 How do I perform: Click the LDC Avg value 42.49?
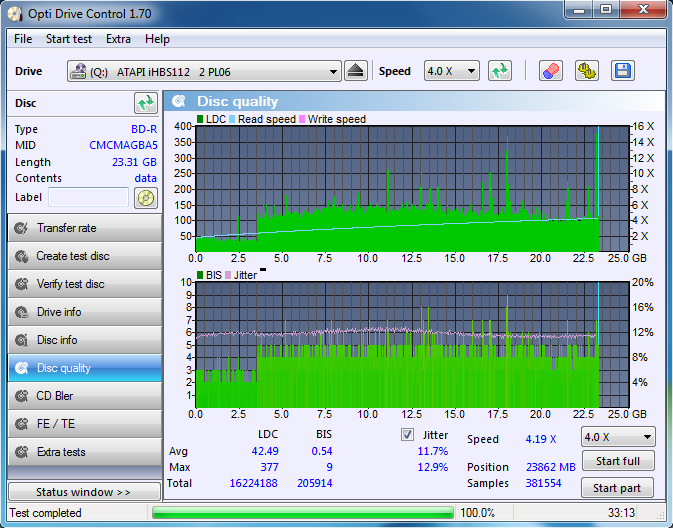pos(265,452)
